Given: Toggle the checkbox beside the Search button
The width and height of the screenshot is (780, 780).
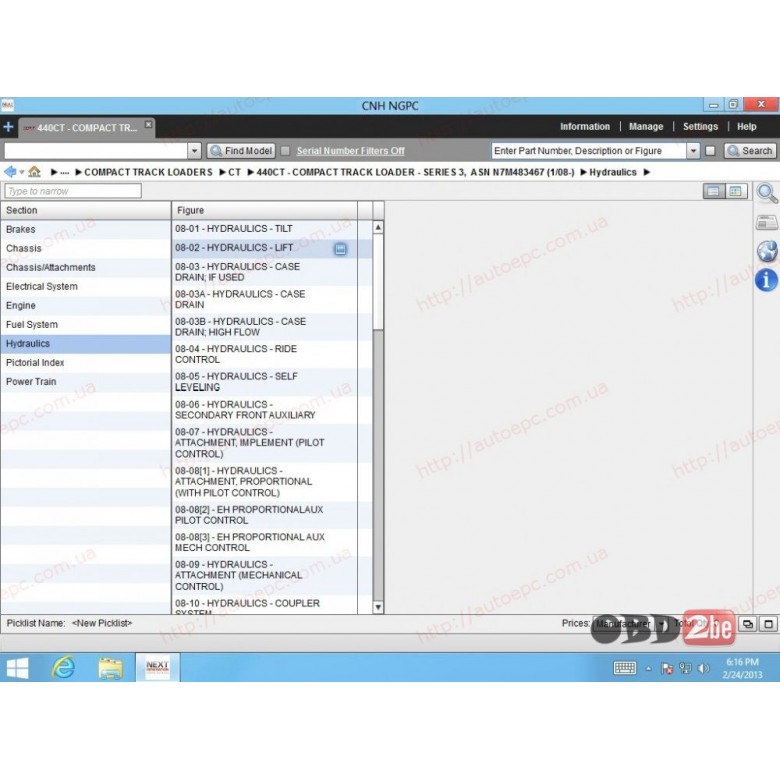Looking at the screenshot, I should coord(710,151).
